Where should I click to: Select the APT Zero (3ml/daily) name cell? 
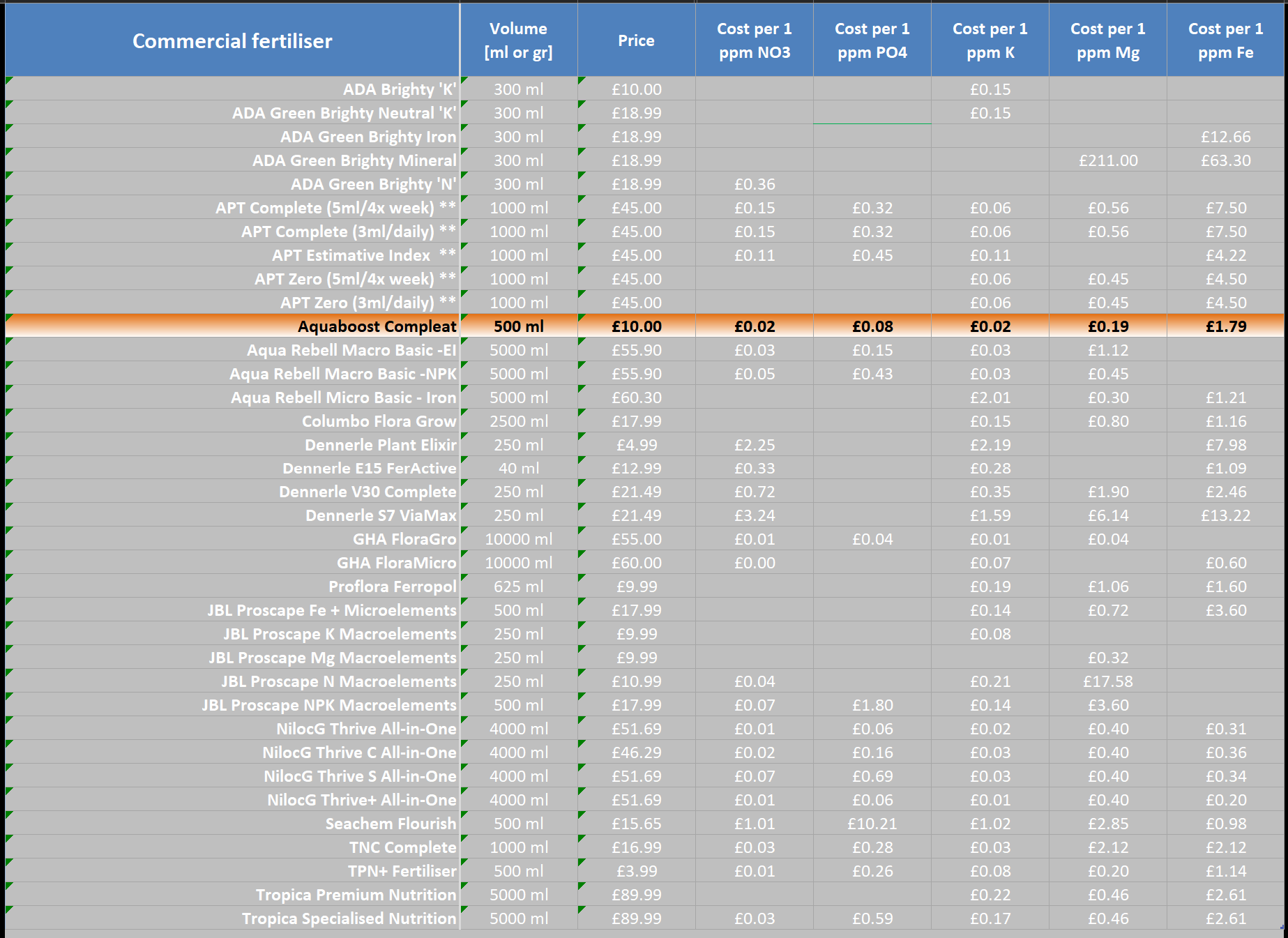232,303
